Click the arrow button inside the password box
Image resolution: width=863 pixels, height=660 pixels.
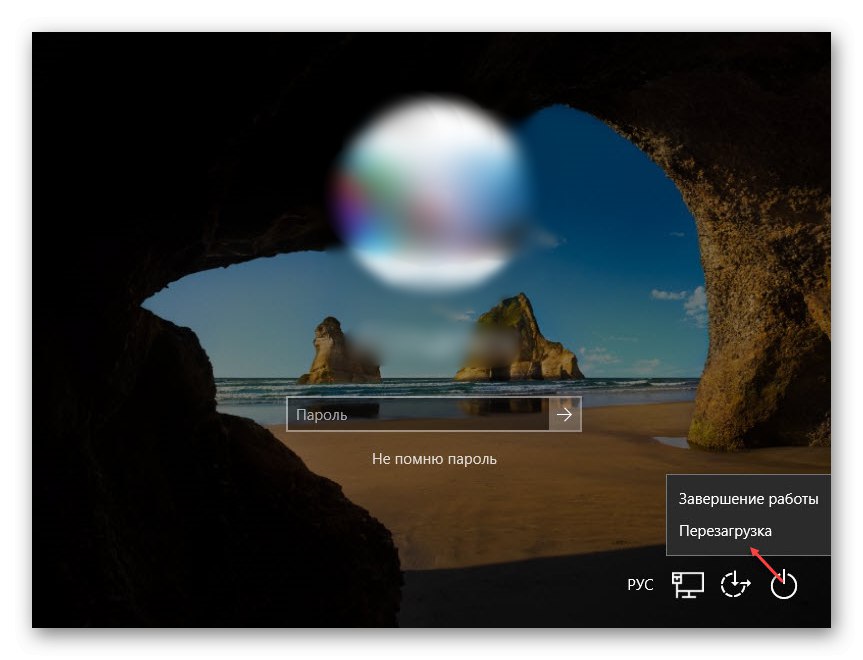point(565,417)
